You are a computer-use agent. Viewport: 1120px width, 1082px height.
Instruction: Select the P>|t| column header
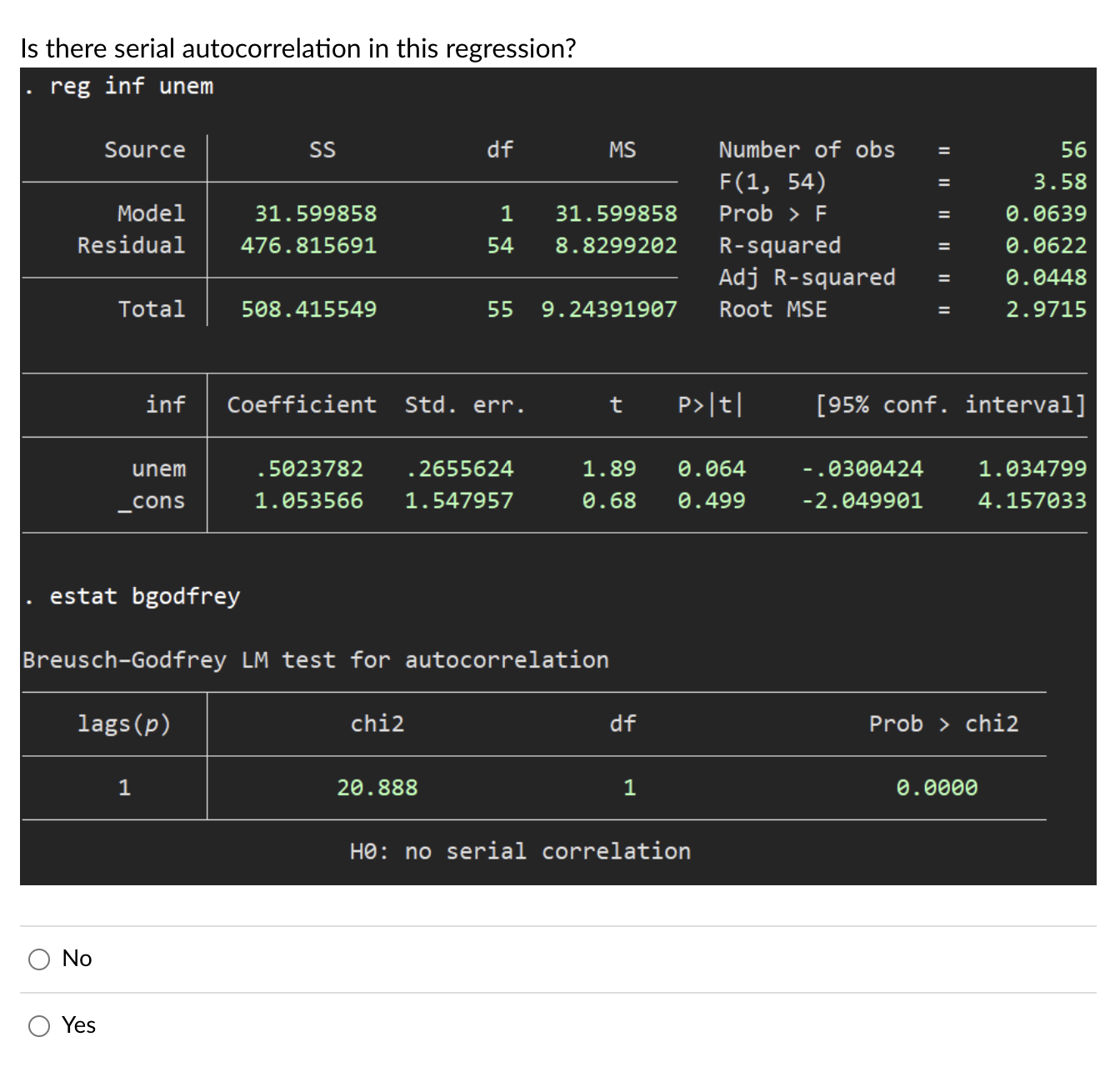click(710, 404)
